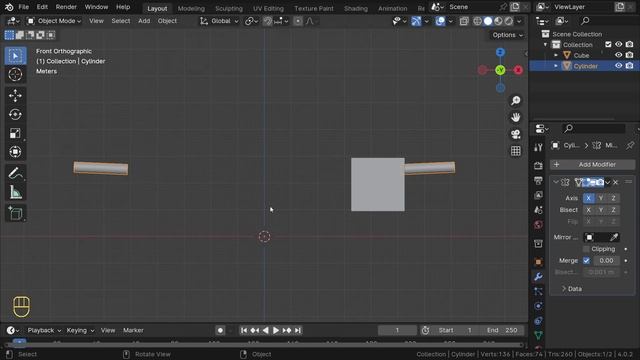Open the Tool properties tab
This screenshot has width=640, height=360.
pyautogui.click(x=538, y=147)
